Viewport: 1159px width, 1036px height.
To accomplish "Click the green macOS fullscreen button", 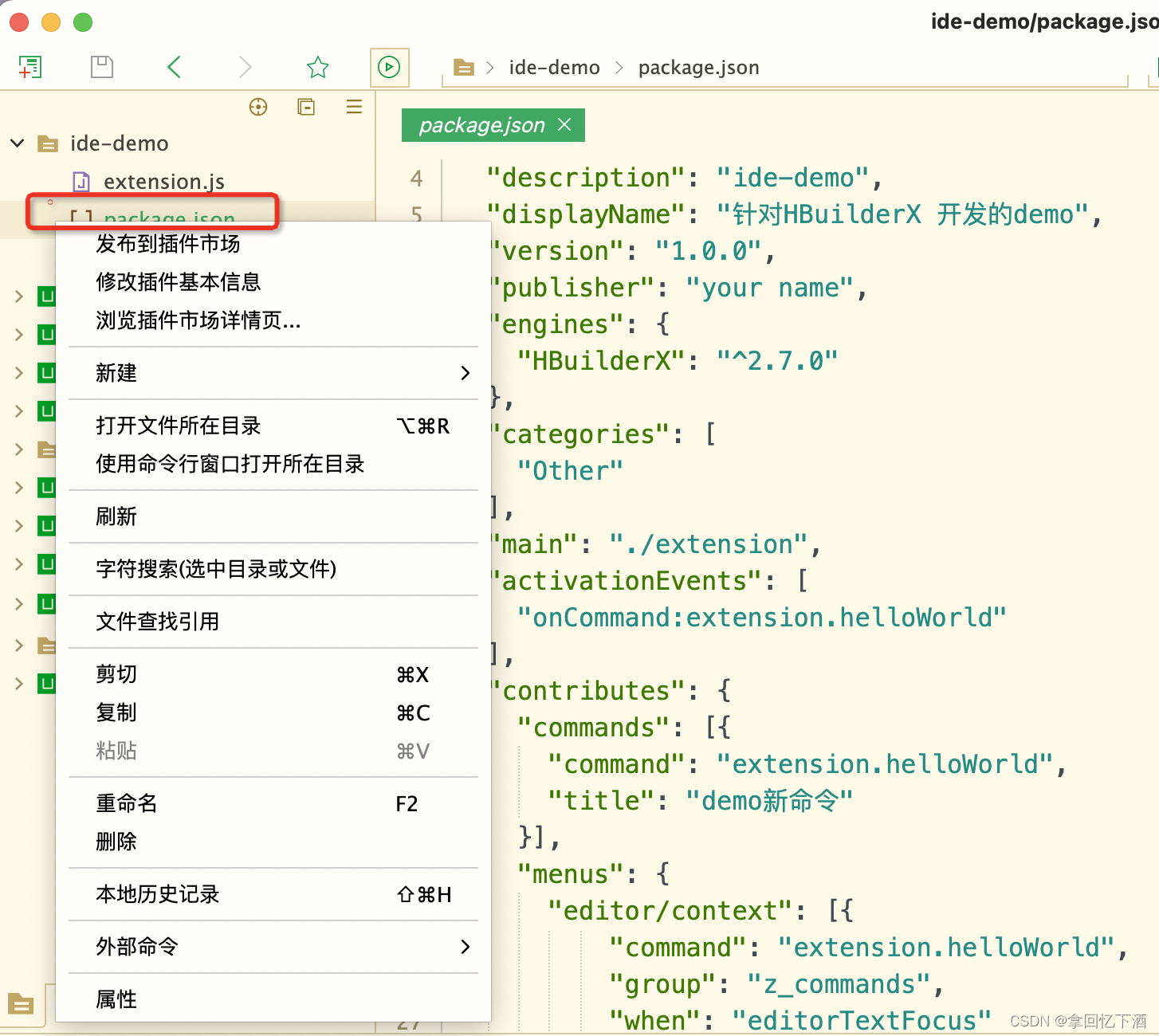I will 83,22.
